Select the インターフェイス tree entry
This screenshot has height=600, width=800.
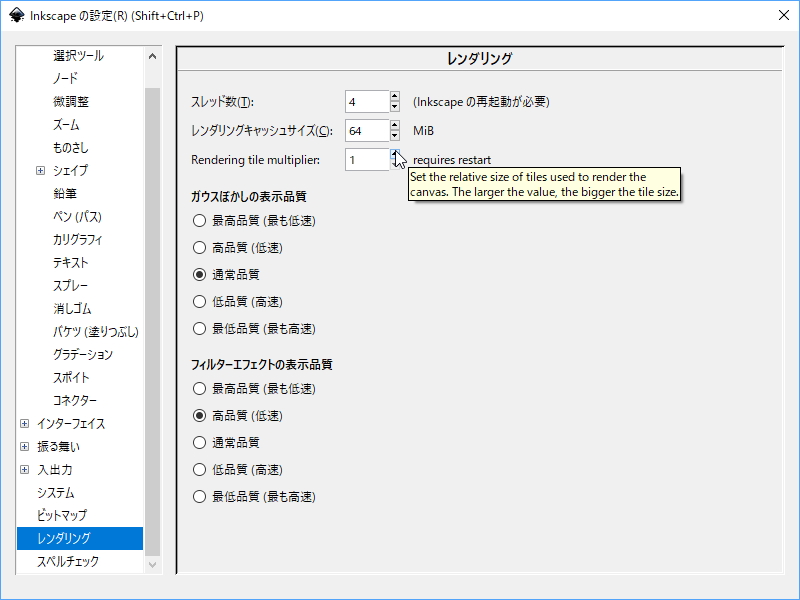(71, 423)
